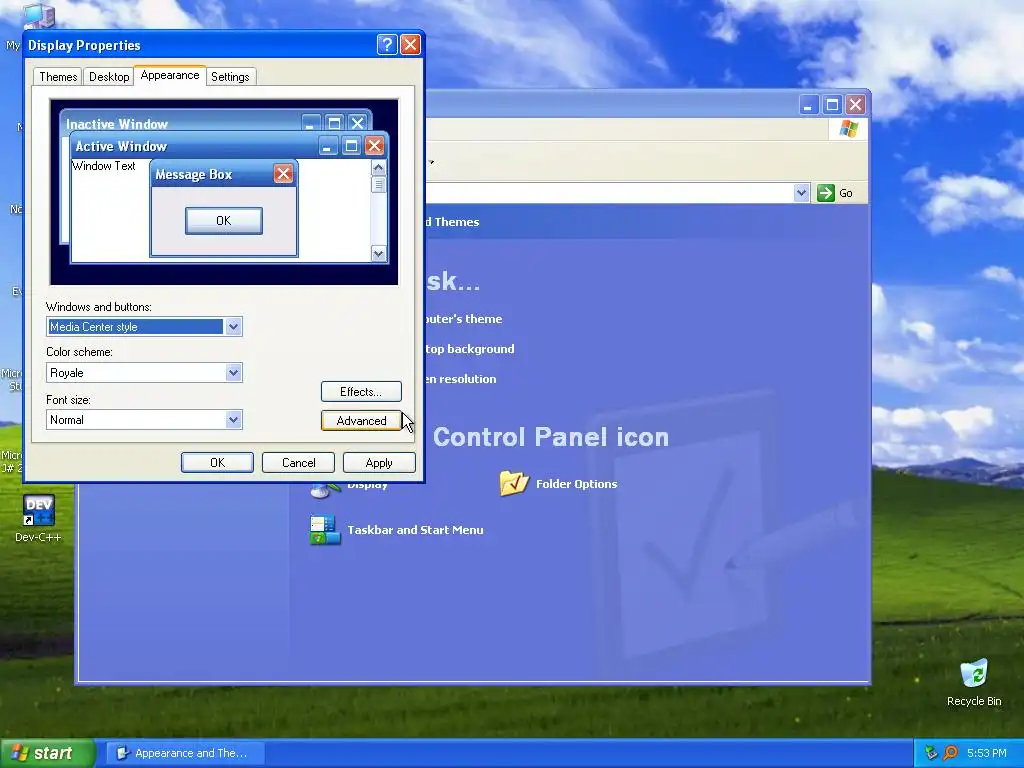Image resolution: width=1024 pixels, height=768 pixels.
Task: Confirm Display Properties with OK
Action: (217, 462)
